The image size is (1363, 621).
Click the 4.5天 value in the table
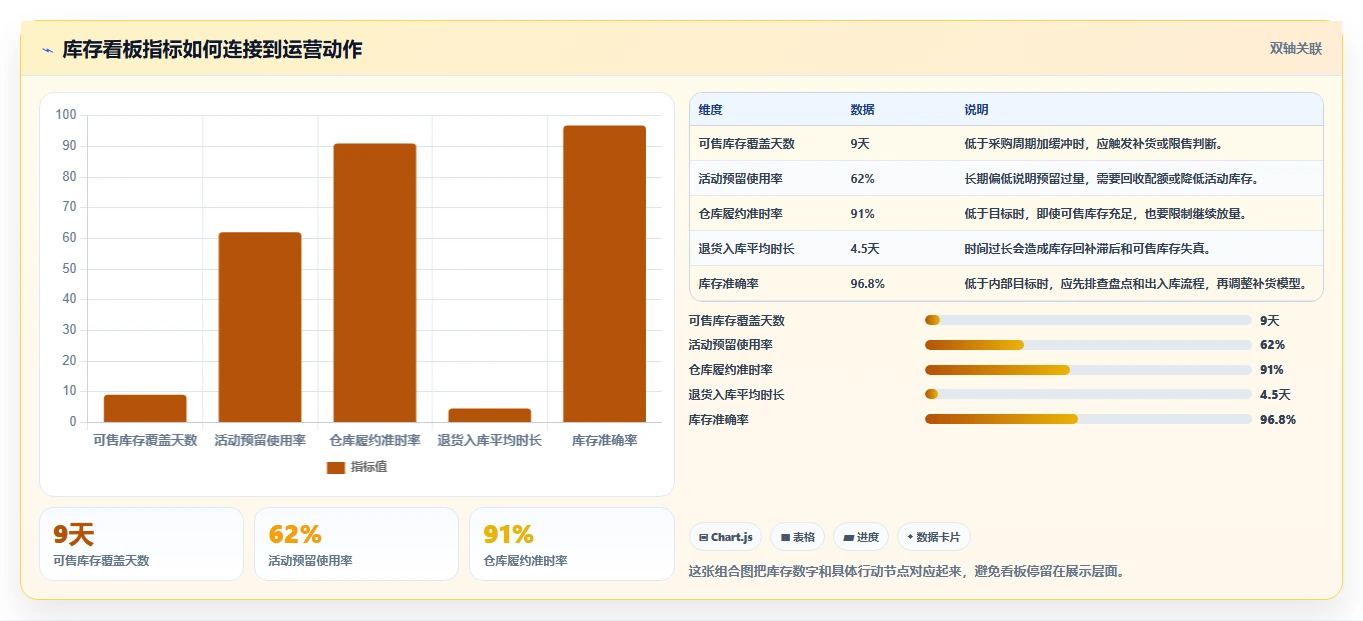click(865, 249)
